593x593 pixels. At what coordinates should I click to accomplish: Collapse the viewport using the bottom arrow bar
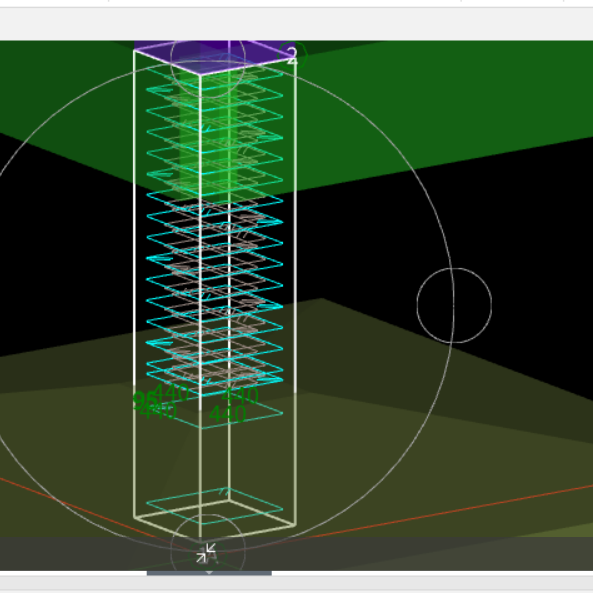point(209,573)
